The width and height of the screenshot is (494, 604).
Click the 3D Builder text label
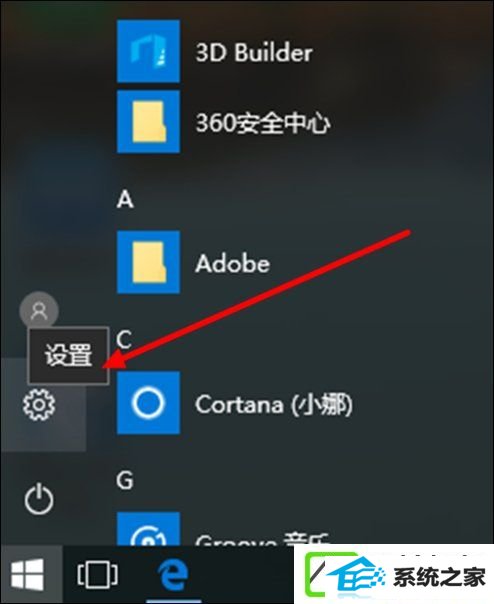point(254,52)
